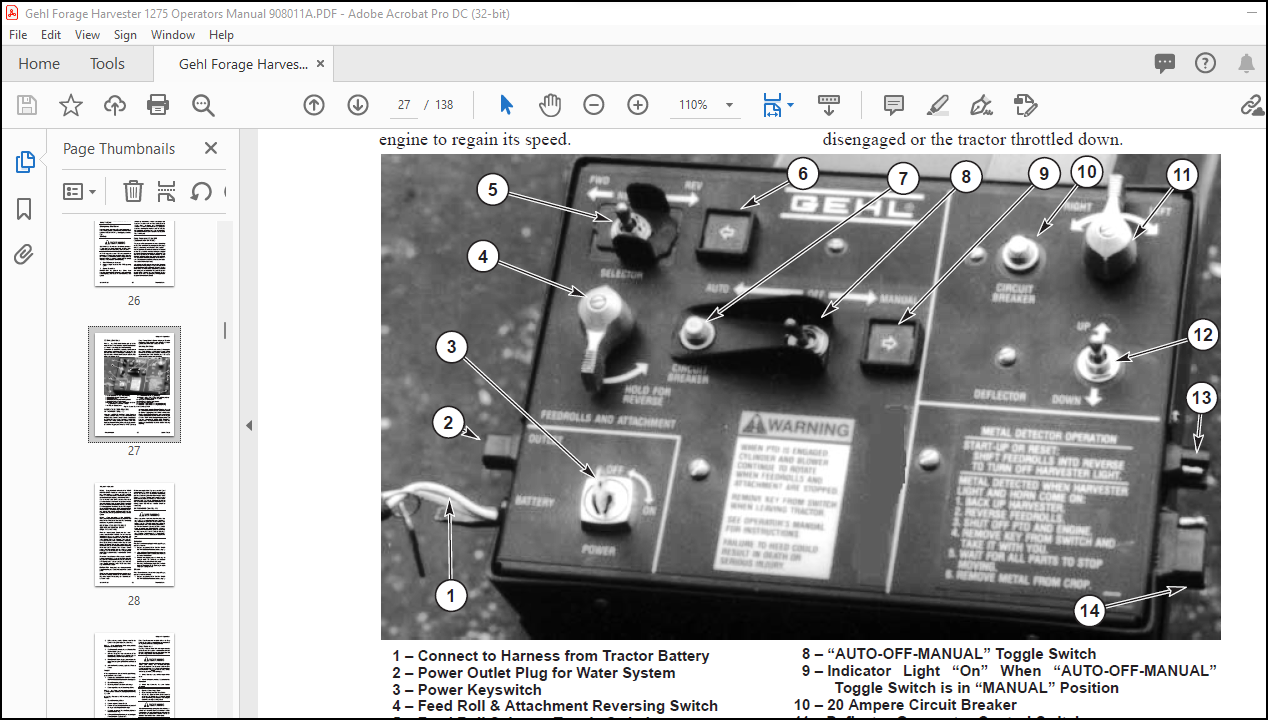Image resolution: width=1268 pixels, height=720 pixels.
Task: Open the View menu
Action: (88, 34)
